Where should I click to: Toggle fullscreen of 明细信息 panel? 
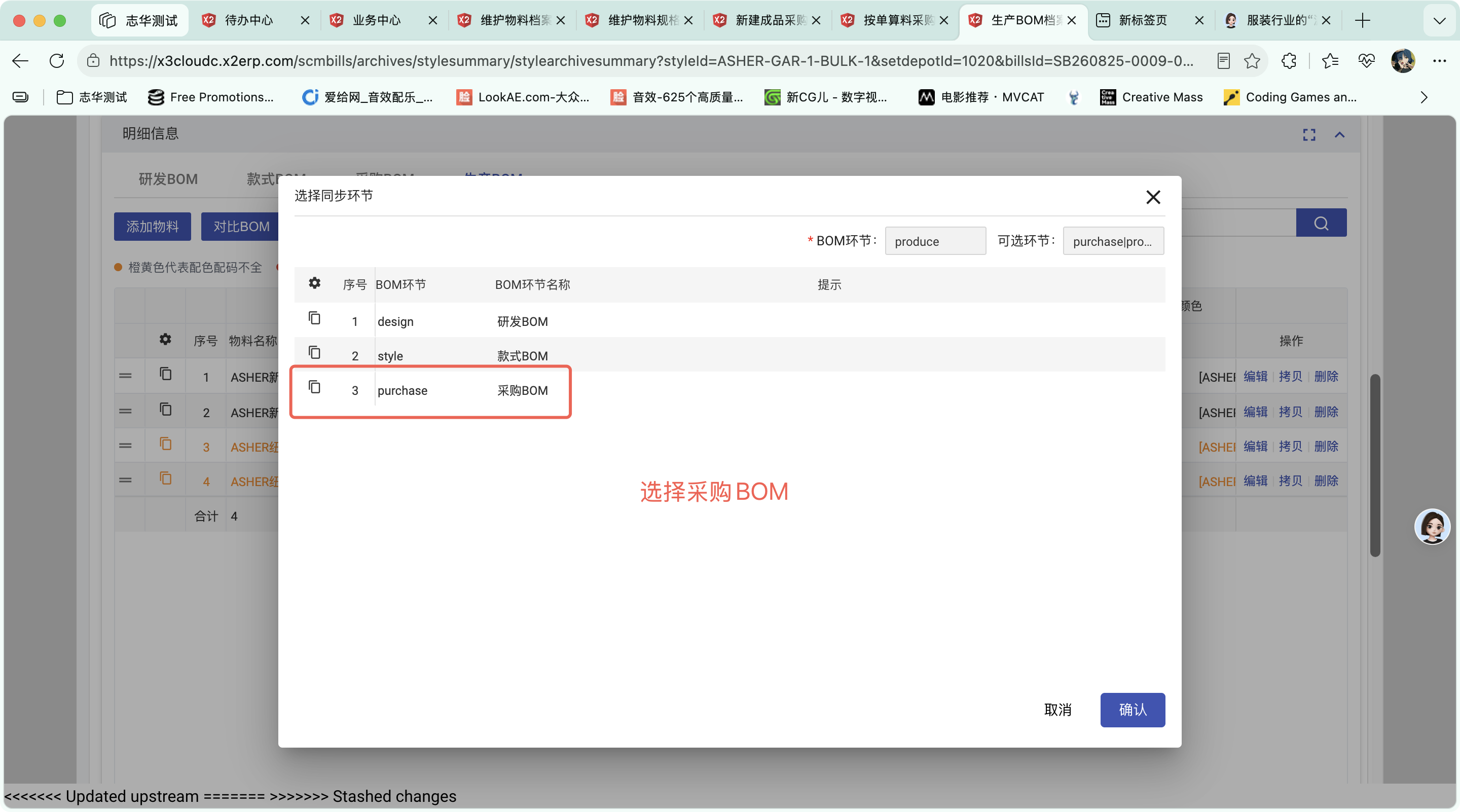[x=1308, y=135]
